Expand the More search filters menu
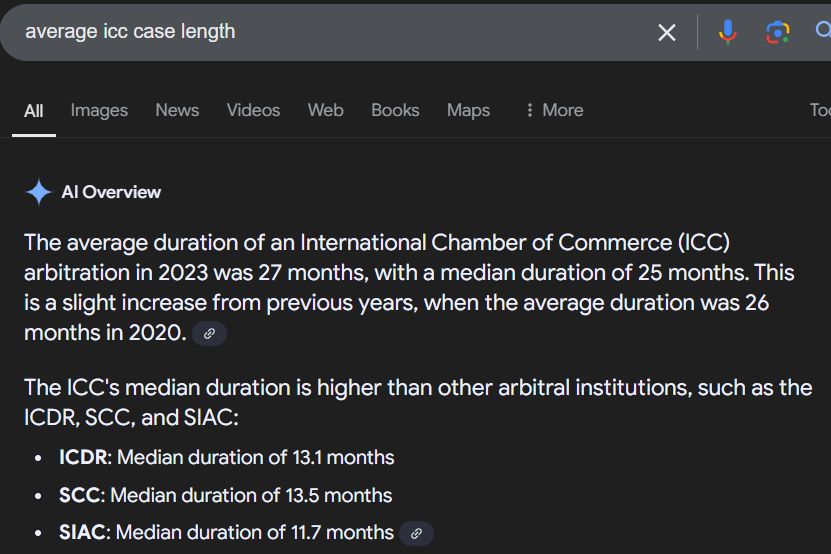Screen dimensions: 831x554 [554, 110]
